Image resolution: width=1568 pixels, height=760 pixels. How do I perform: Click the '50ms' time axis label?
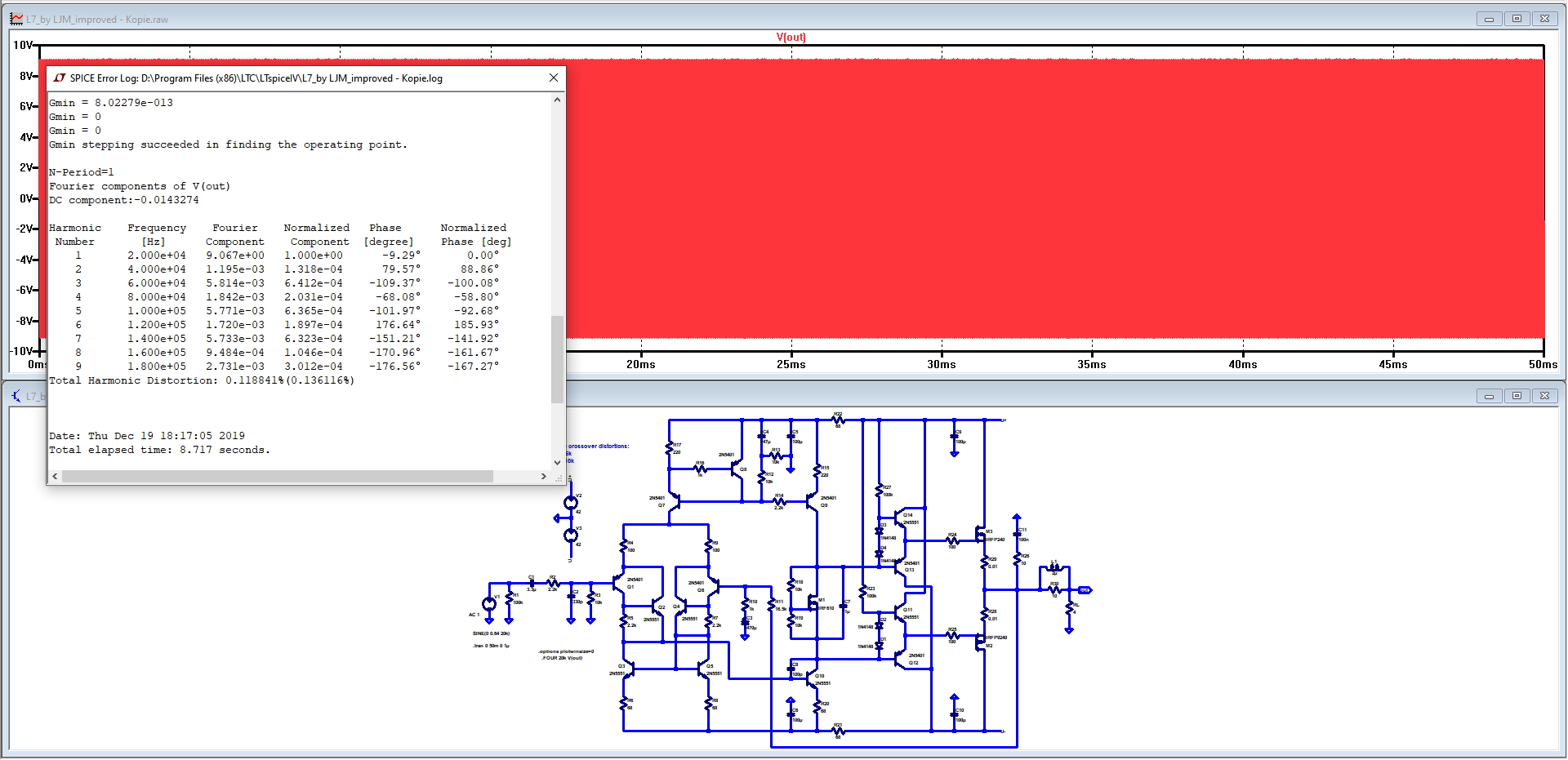(x=1543, y=365)
